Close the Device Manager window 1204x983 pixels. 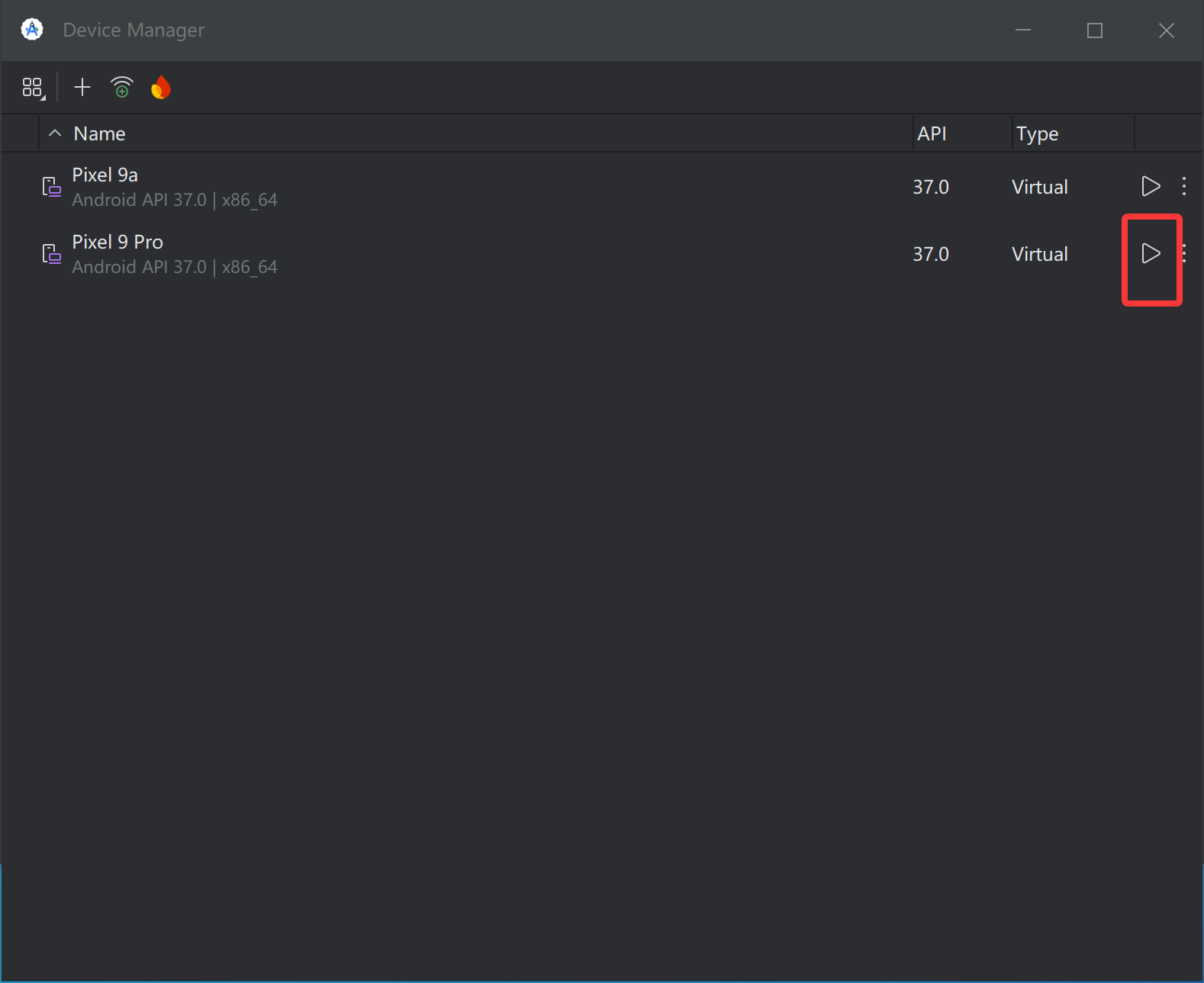1167,31
